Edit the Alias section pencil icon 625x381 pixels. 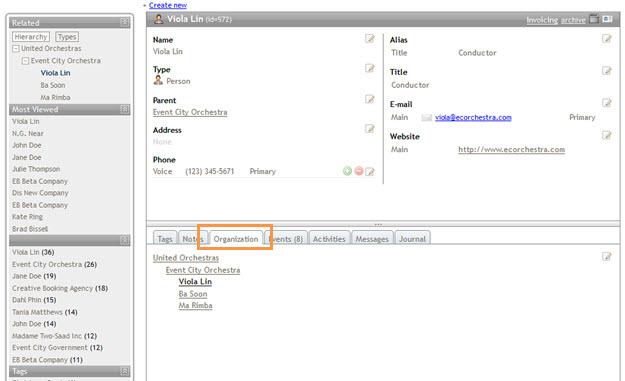tap(607, 38)
